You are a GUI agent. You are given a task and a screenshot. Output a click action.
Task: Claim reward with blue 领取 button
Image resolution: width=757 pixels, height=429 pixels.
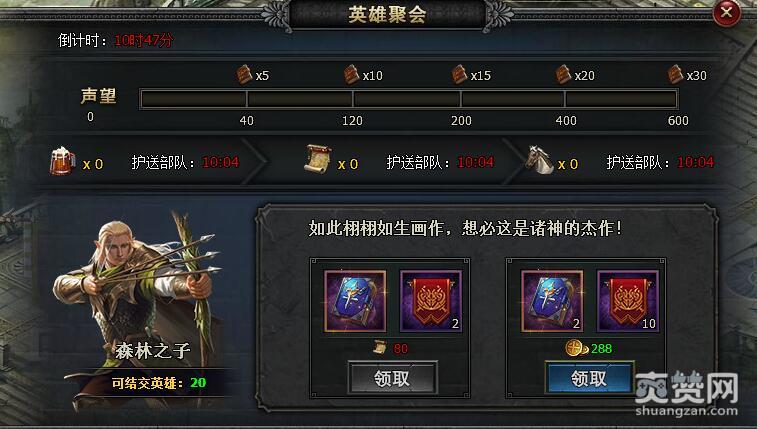589,378
